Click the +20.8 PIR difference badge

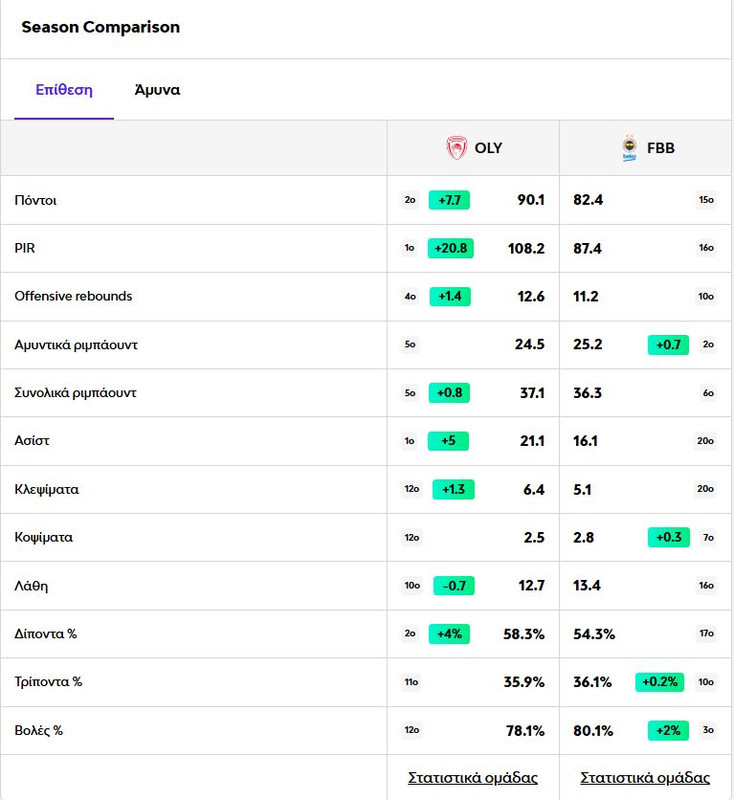450,248
